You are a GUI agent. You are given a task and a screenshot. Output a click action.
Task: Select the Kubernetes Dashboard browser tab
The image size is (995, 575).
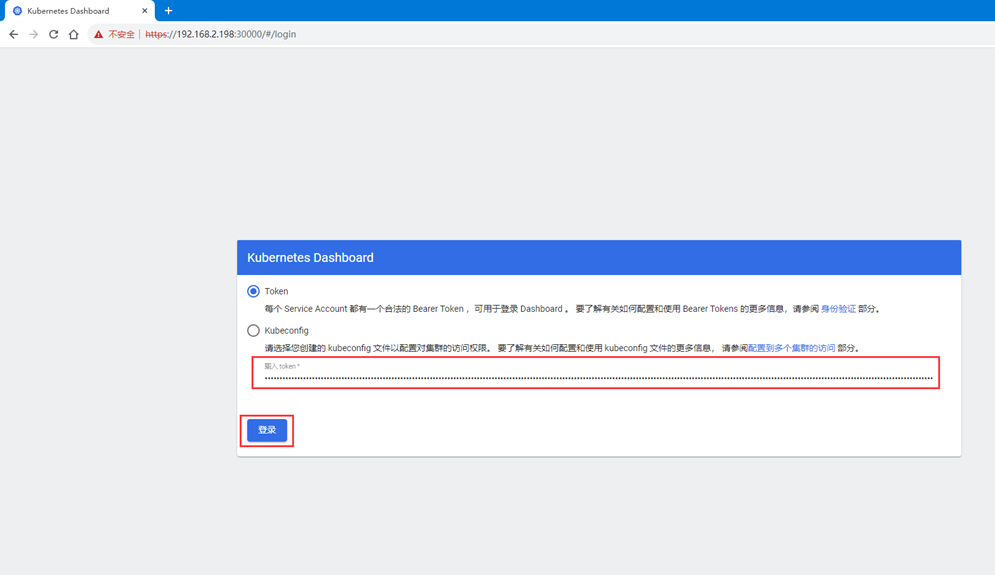point(80,11)
